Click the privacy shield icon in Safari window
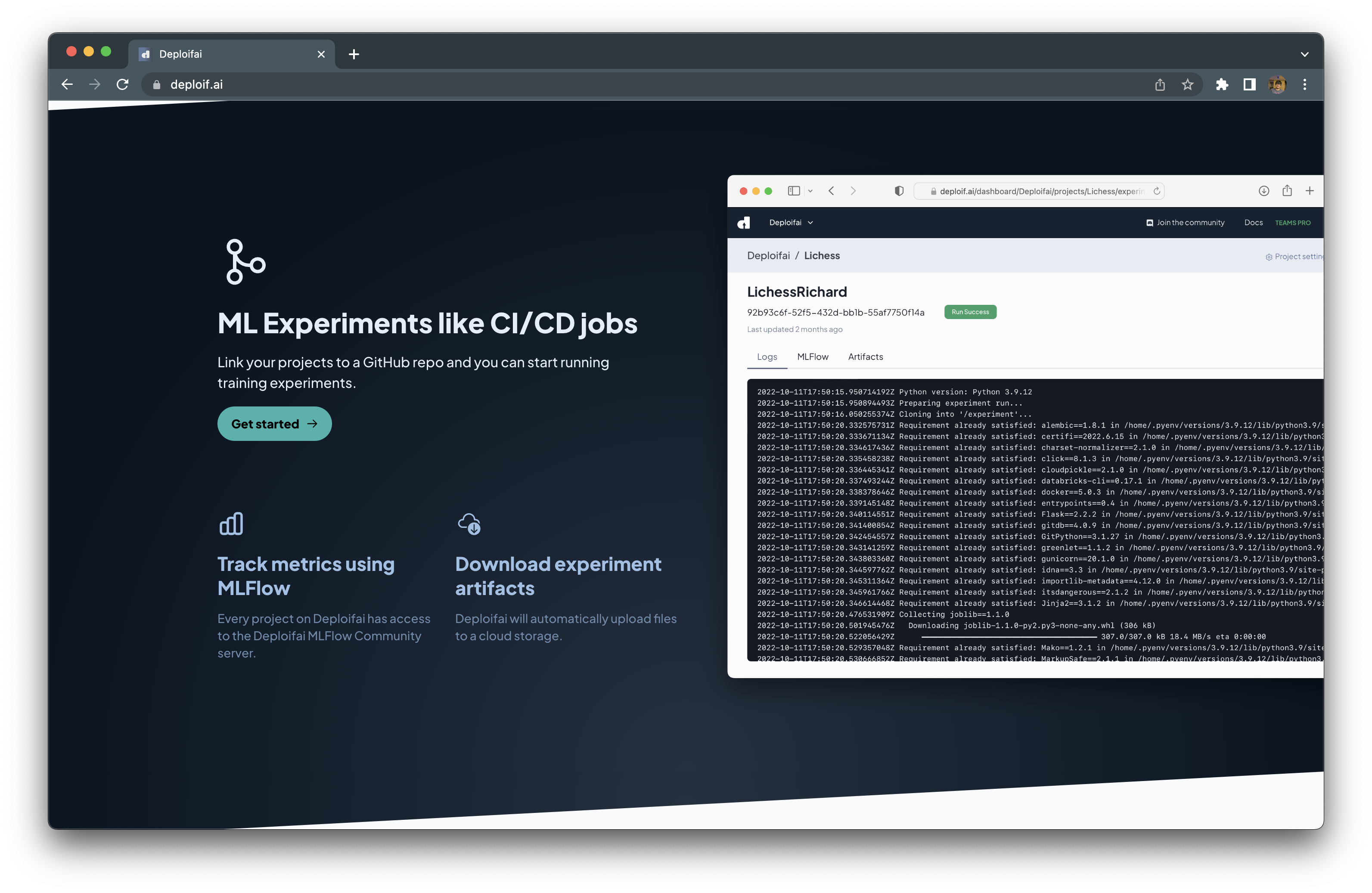The width and height of the screenshot is (1372, 893). (899, 191)
